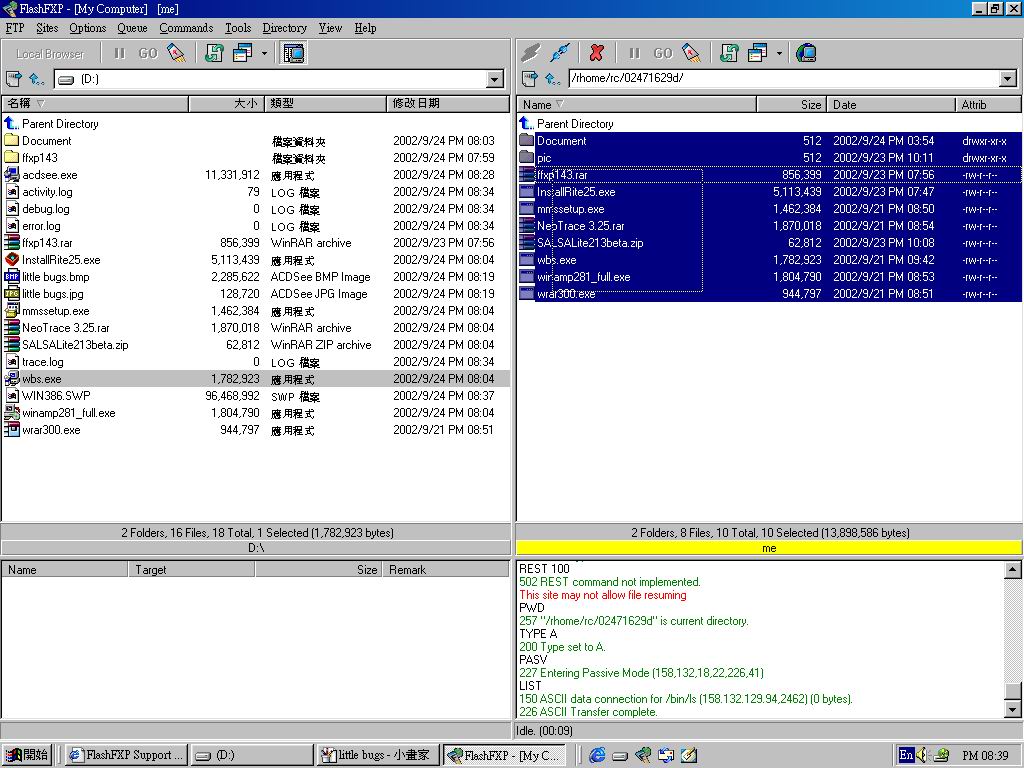Expand the arrow next to local windows icon
This screenshot has width=1024, height=768.
point(265,53)
